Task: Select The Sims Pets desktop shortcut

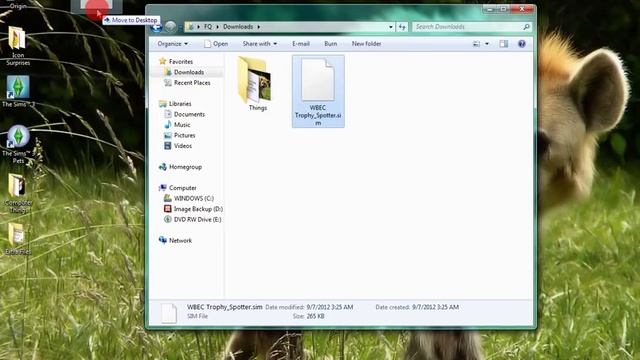Action: click(18, 144)
